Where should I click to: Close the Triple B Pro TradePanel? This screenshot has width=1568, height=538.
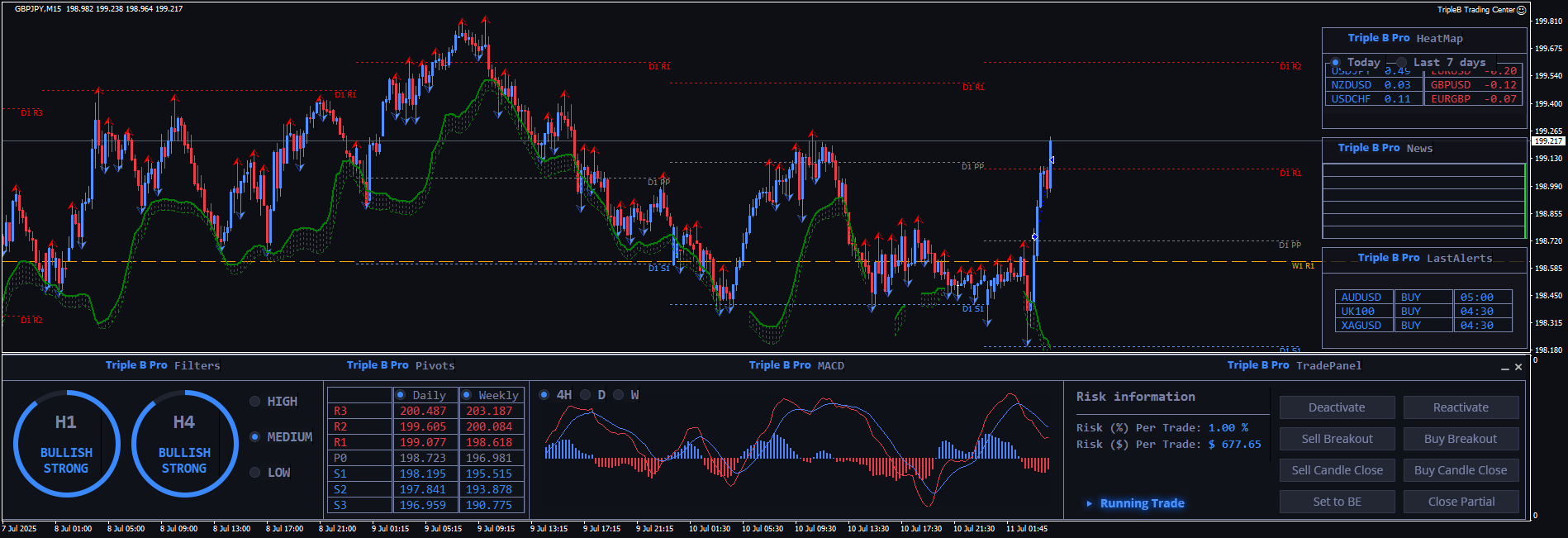point(1518,367)
